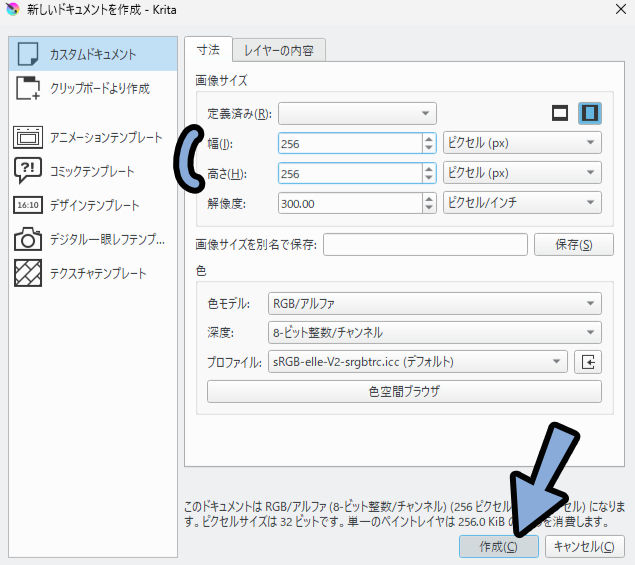Select クリップボードより作成 in the sidebar
This screenshot has width=635, height=565.
tap(93, 88)
